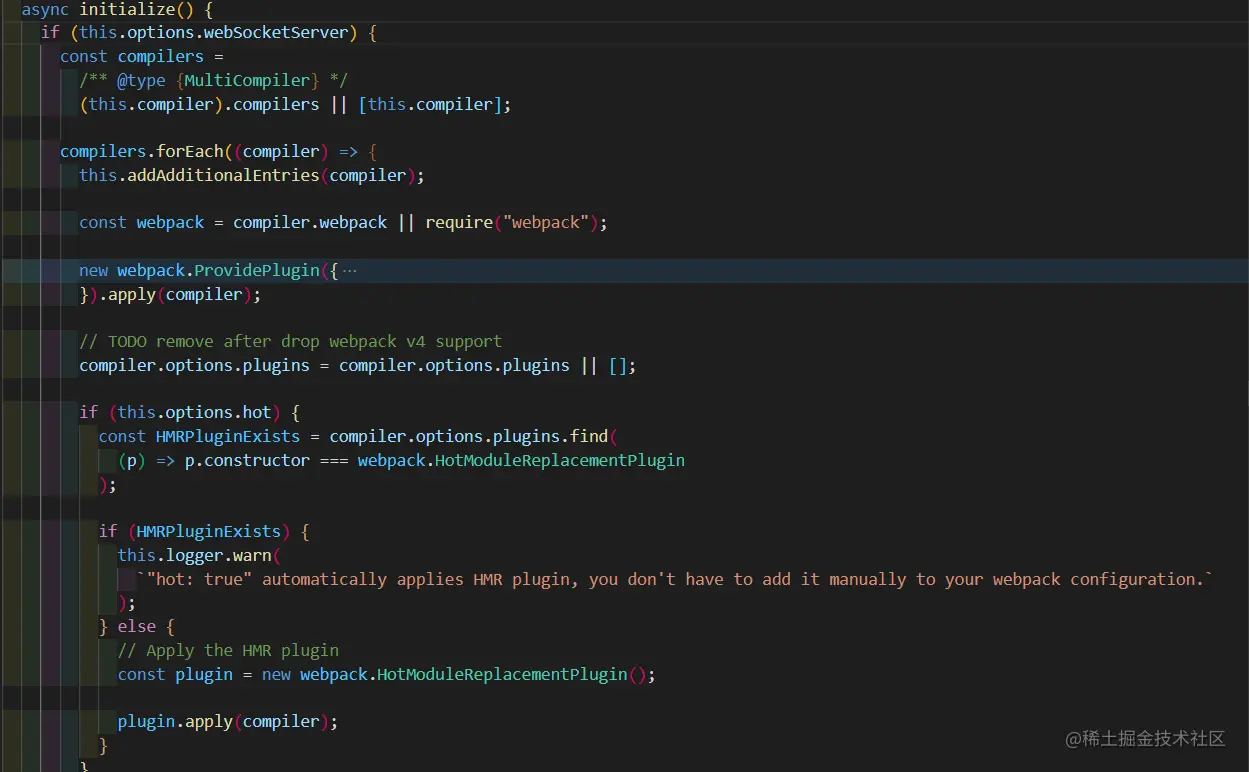The width and height of the screenshot is (1249, 772).
Task: Click 'forEach' in 'compilers.forEach'
Action: click(x=190, y=152)
